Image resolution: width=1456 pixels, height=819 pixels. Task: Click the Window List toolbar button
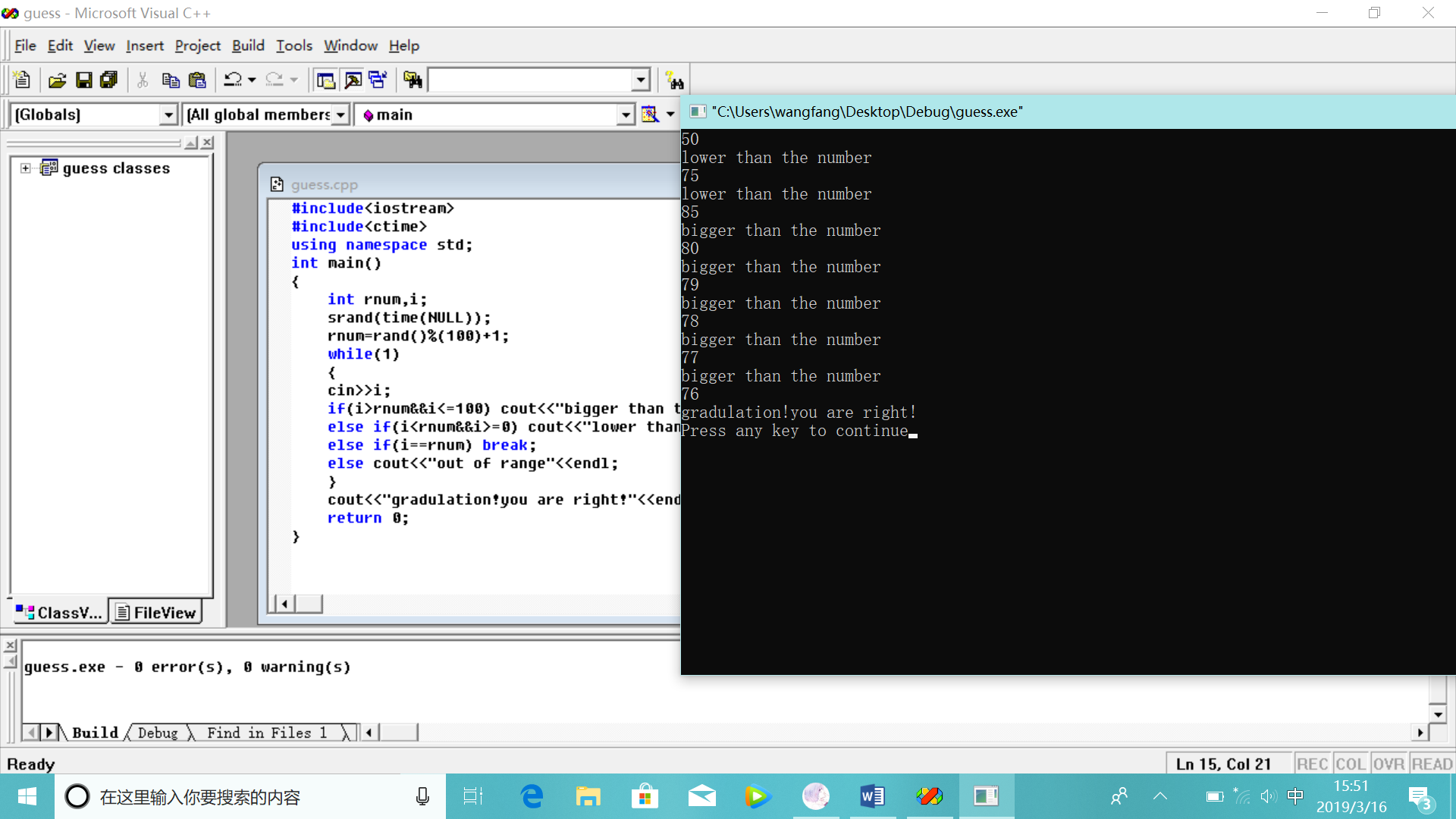click(378, 80)
